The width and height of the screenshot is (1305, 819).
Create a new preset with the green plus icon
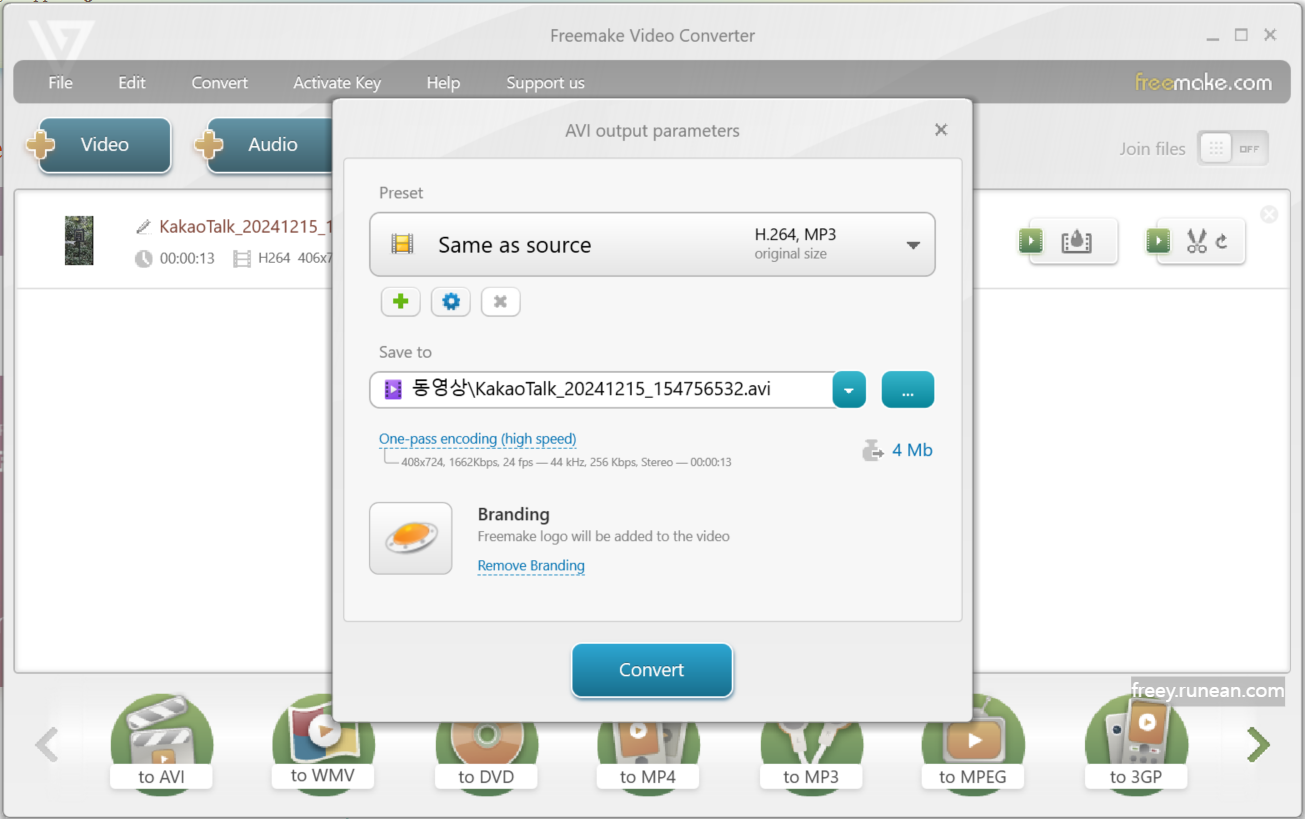coord(400,301)
